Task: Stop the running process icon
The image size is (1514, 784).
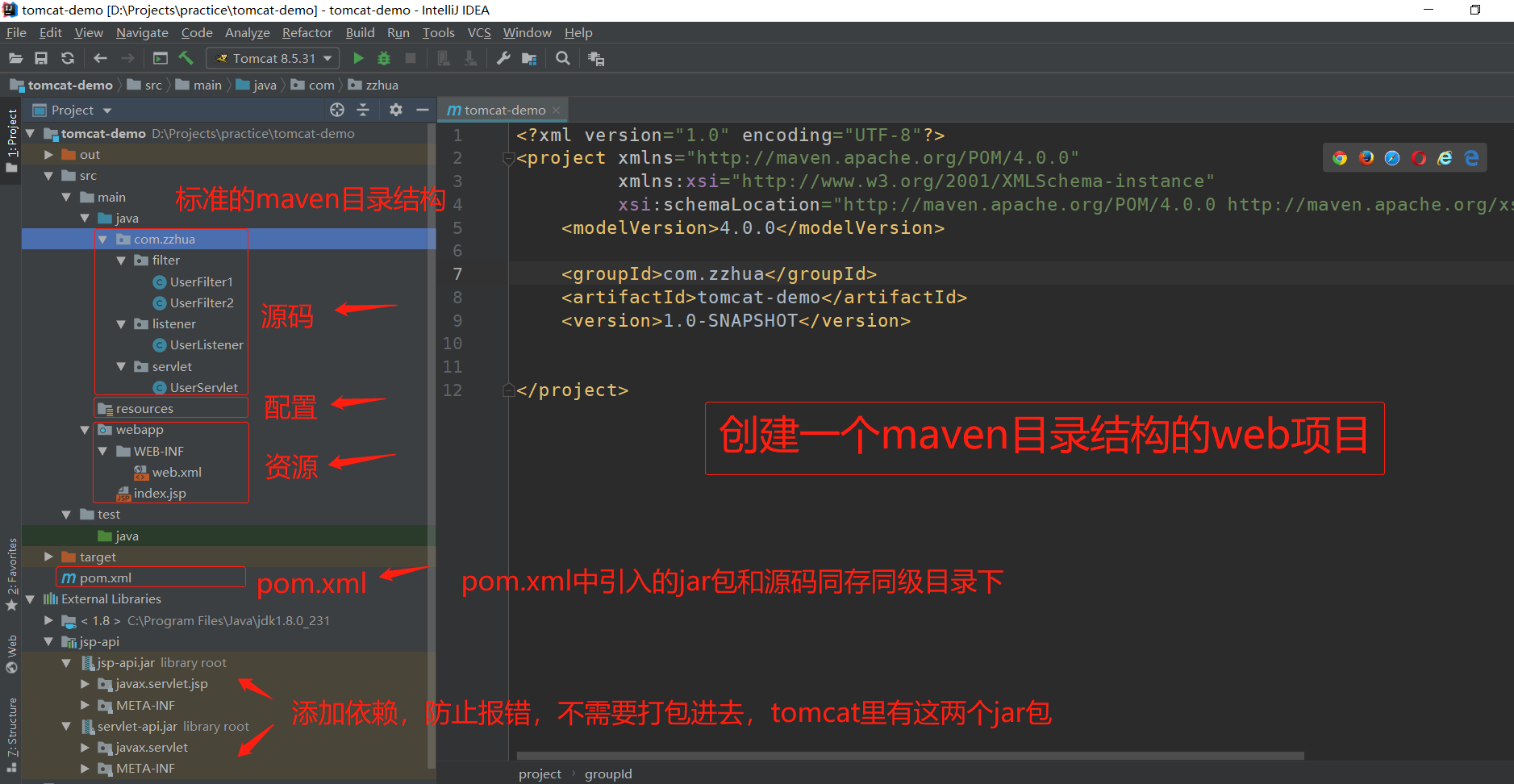Action: [411, 58]
